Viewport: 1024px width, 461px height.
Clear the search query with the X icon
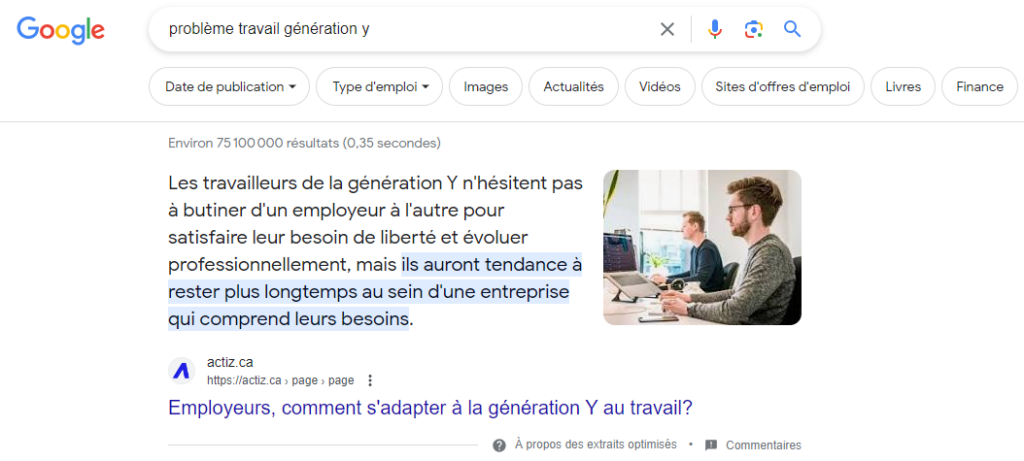point(667,29)
